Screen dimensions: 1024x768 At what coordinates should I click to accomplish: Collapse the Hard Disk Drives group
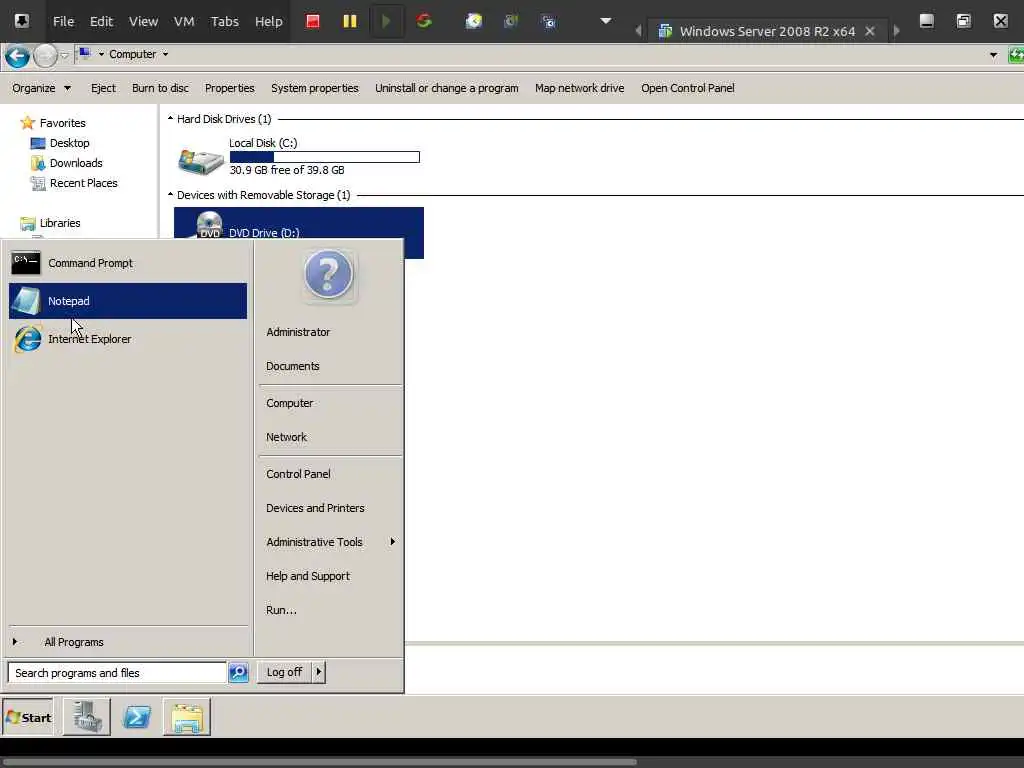[x=170, y=119]
